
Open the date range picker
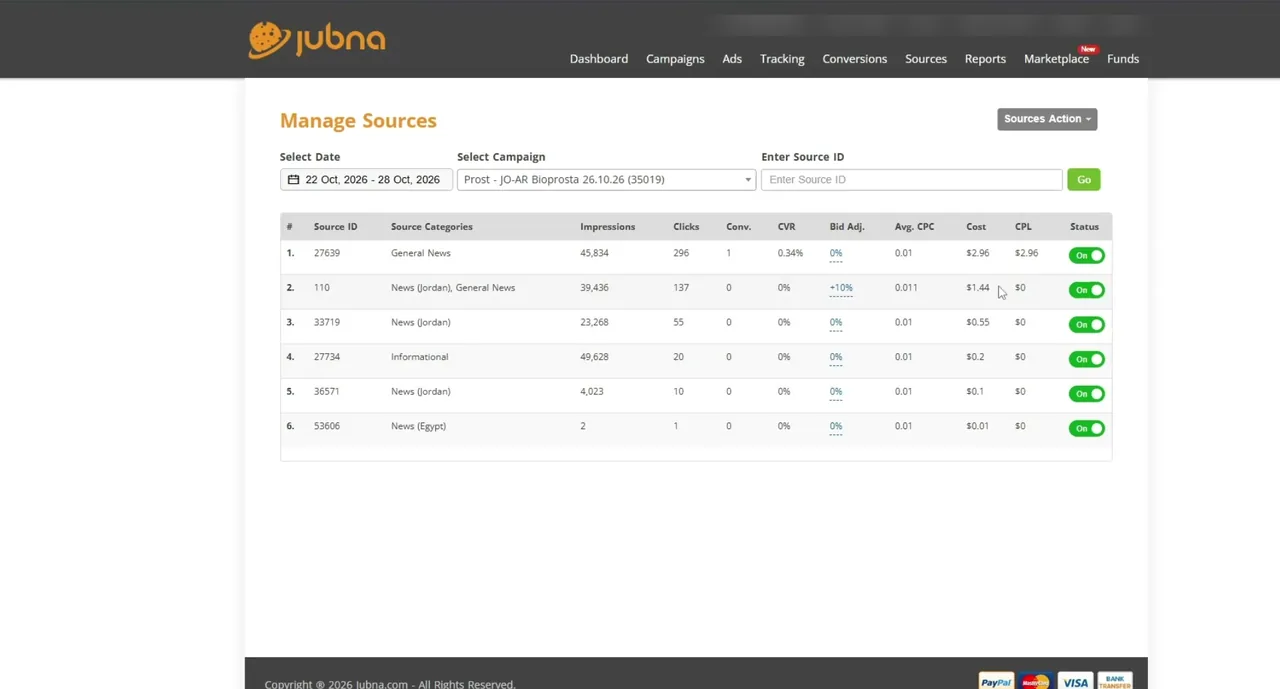pos(366,180)
